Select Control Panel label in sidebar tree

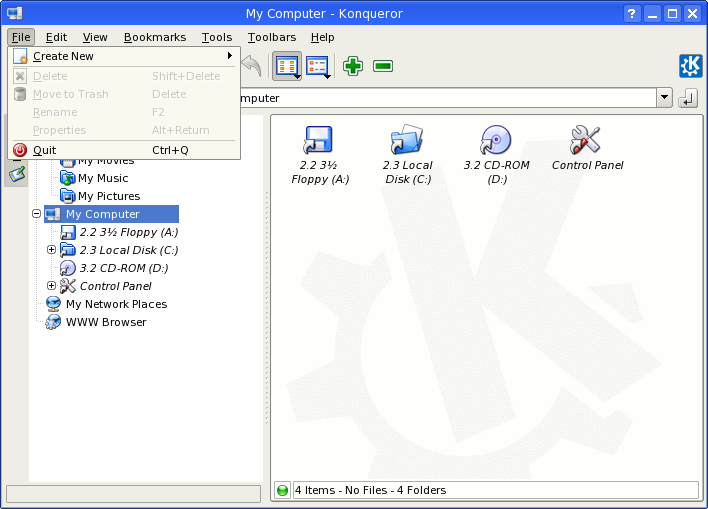116,286
